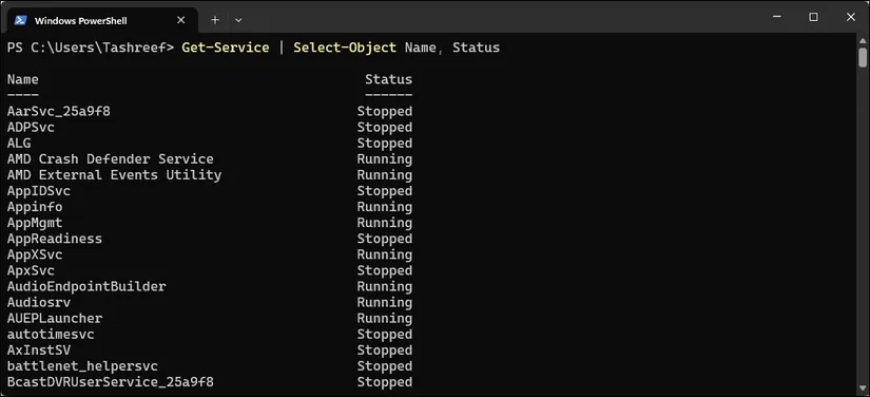Screen dimensions: 870x397
Task: Click the Running status of Audiosrv
Action: coord(385,303)
